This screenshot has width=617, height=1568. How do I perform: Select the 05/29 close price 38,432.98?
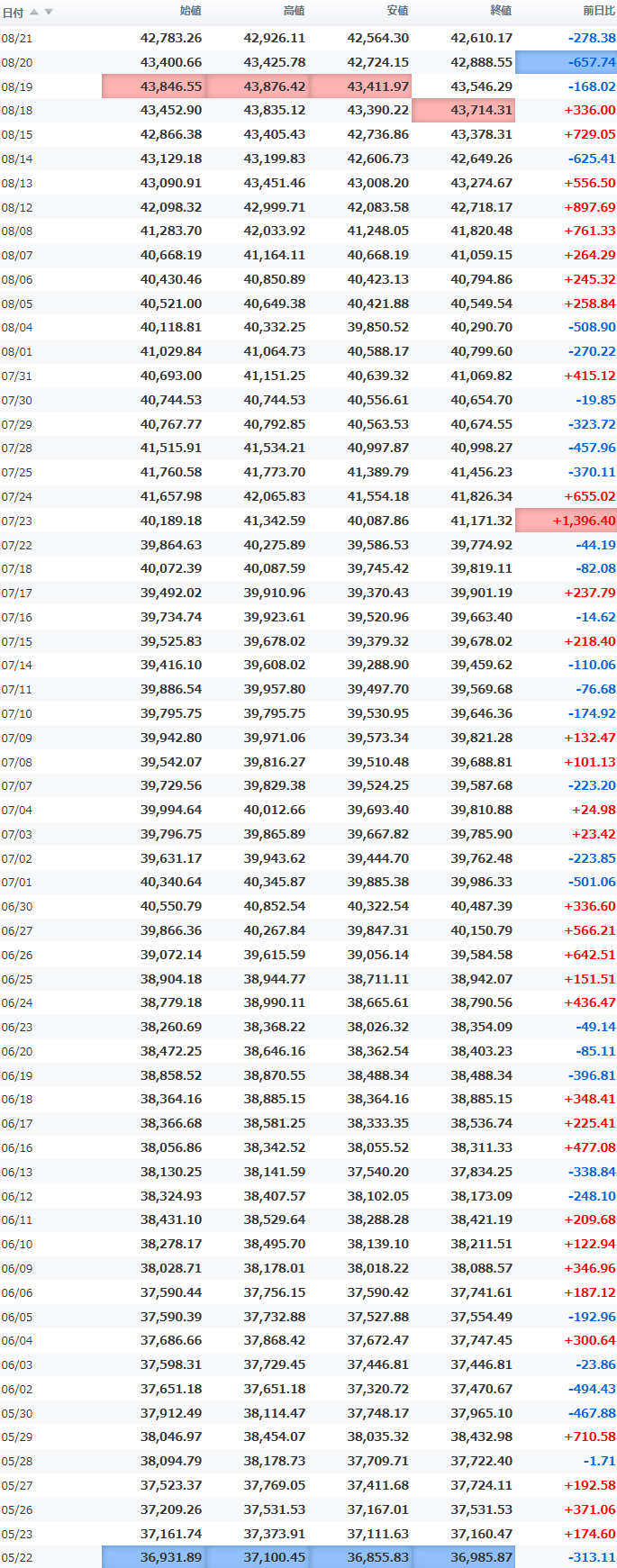(x=482, y=1437)
